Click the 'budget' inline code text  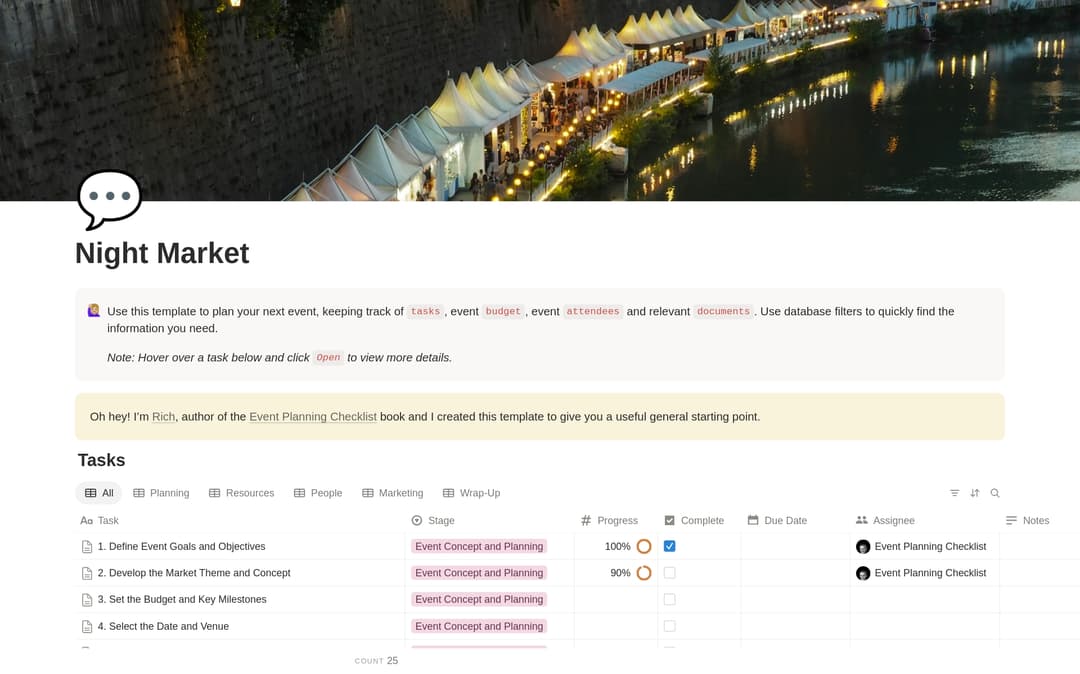(503, 311)
